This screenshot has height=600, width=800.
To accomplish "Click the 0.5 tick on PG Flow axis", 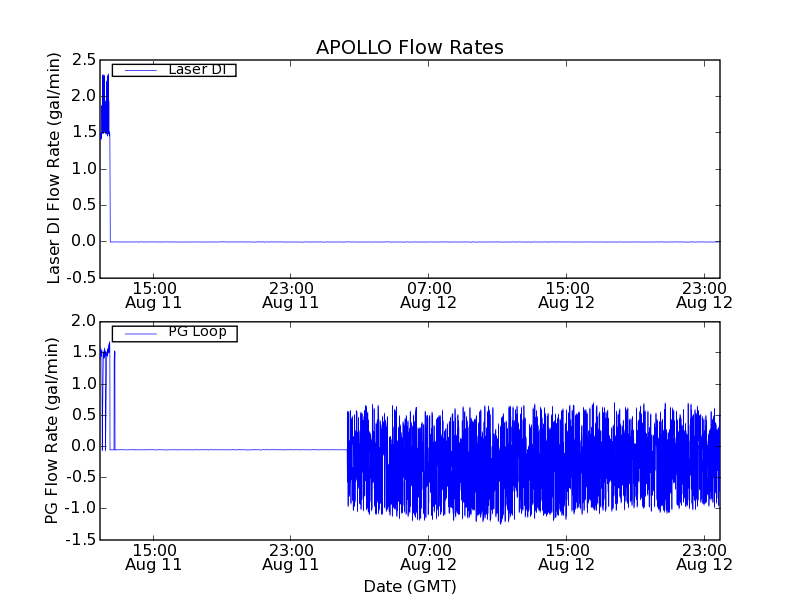I will (x=84, y=415).
